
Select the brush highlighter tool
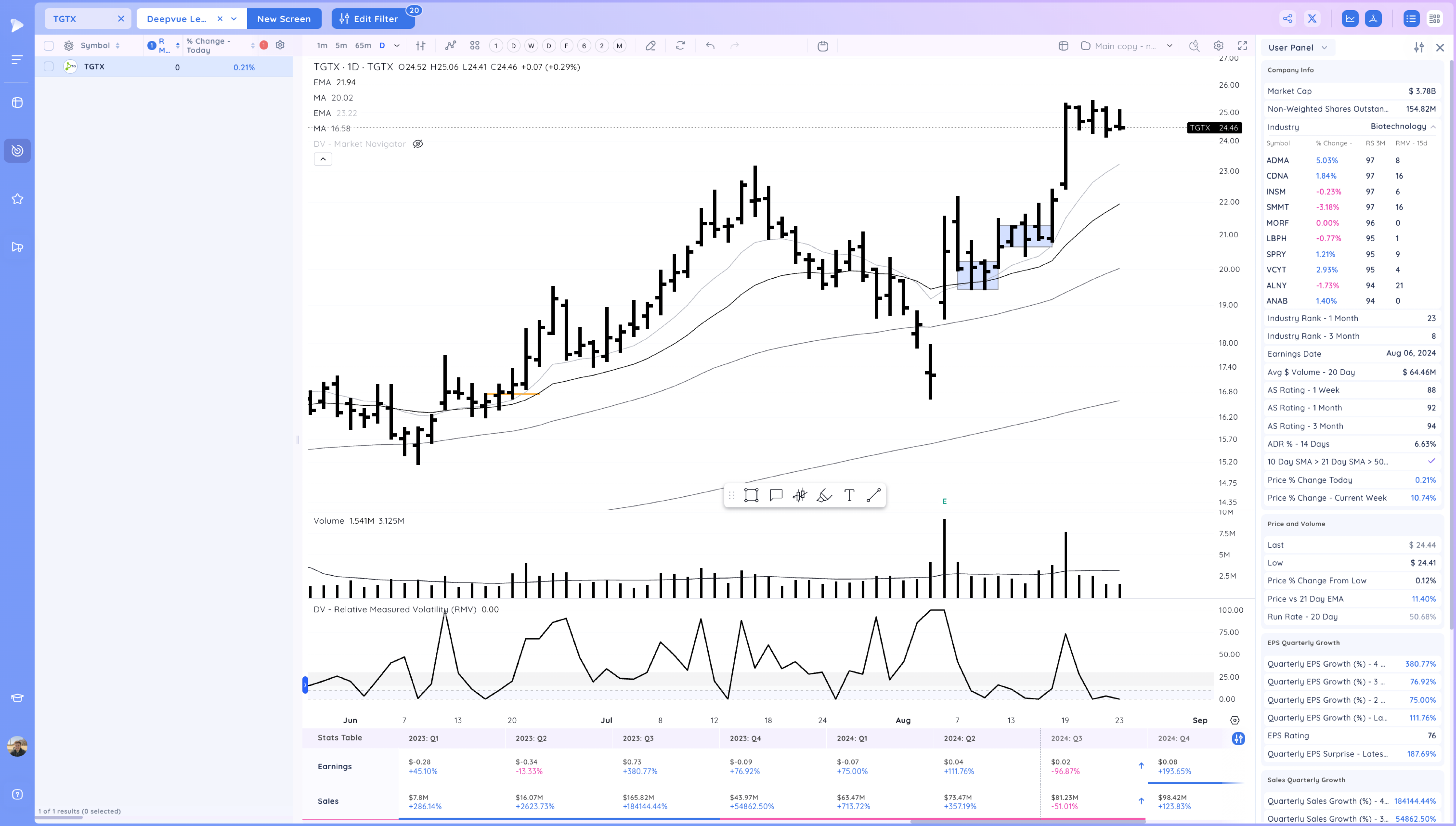pos(824,495)
